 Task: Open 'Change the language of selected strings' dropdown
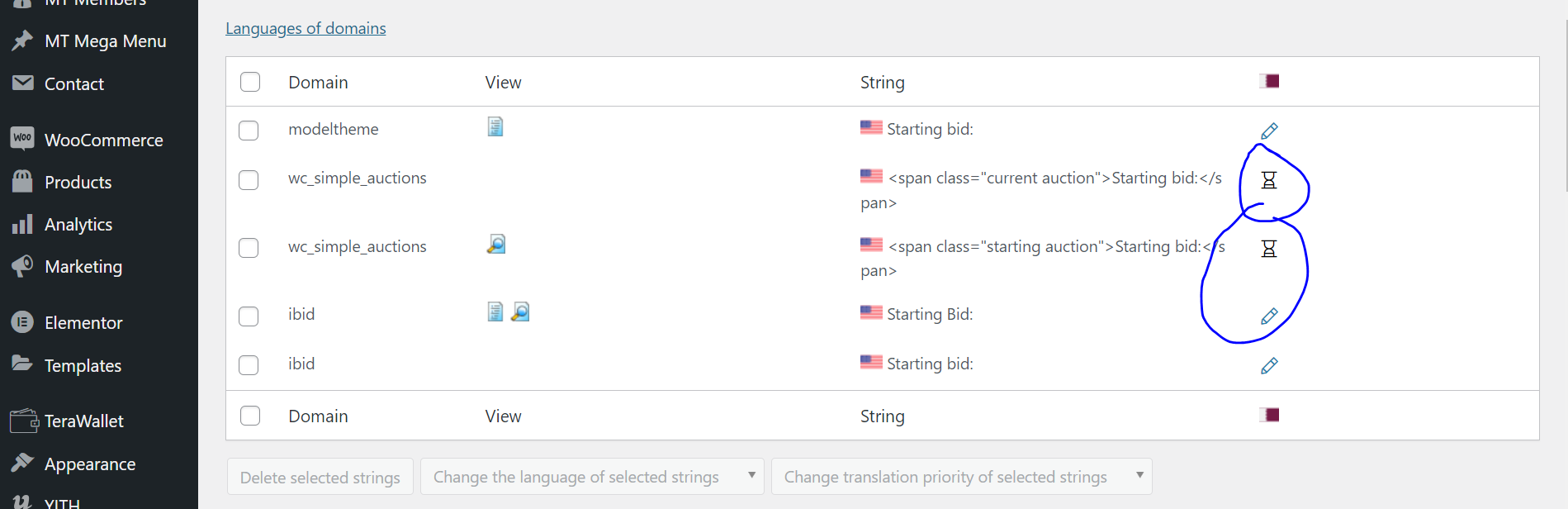coord(592,477)
